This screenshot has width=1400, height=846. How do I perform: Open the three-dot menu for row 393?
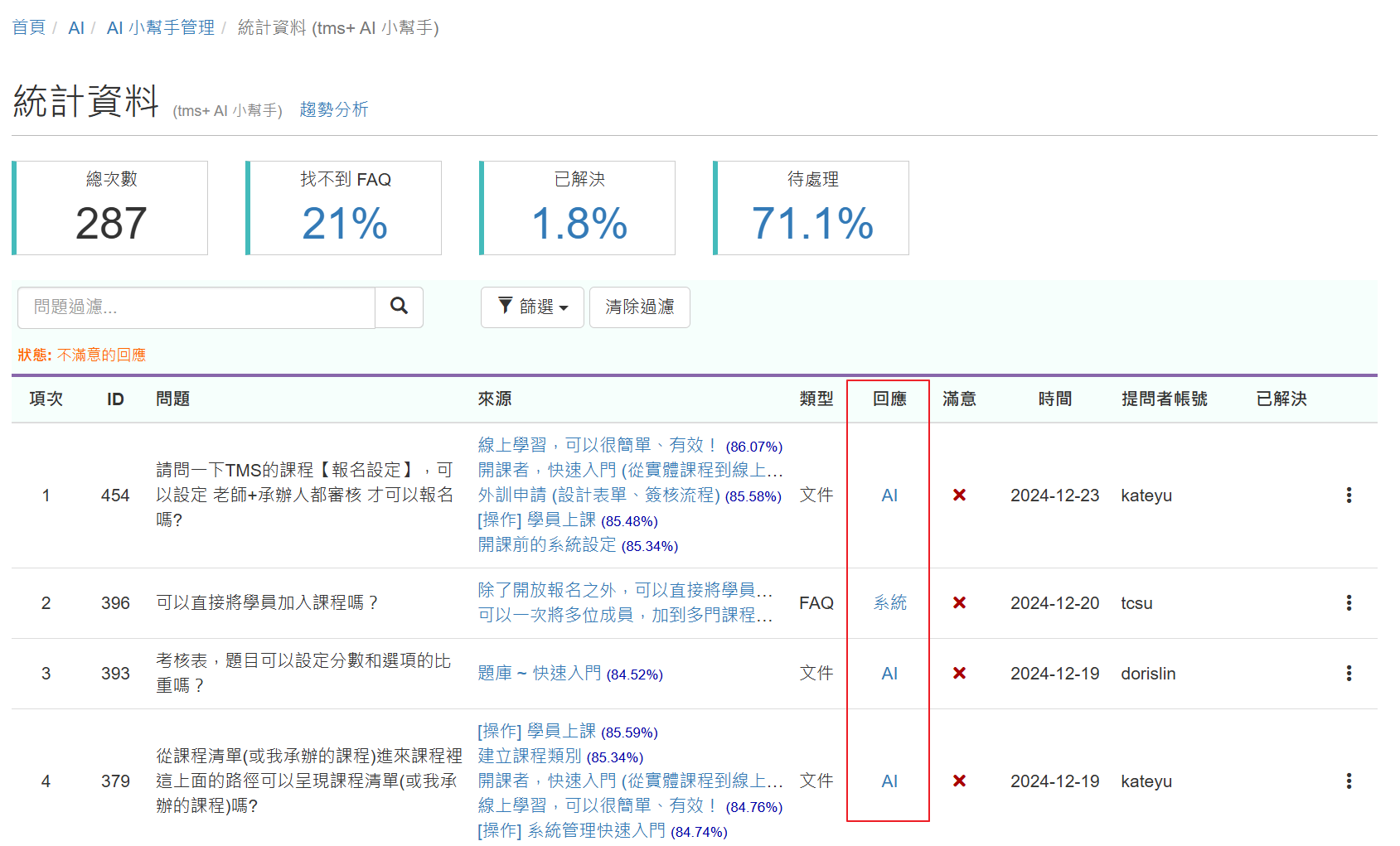tap(1349, 674)
